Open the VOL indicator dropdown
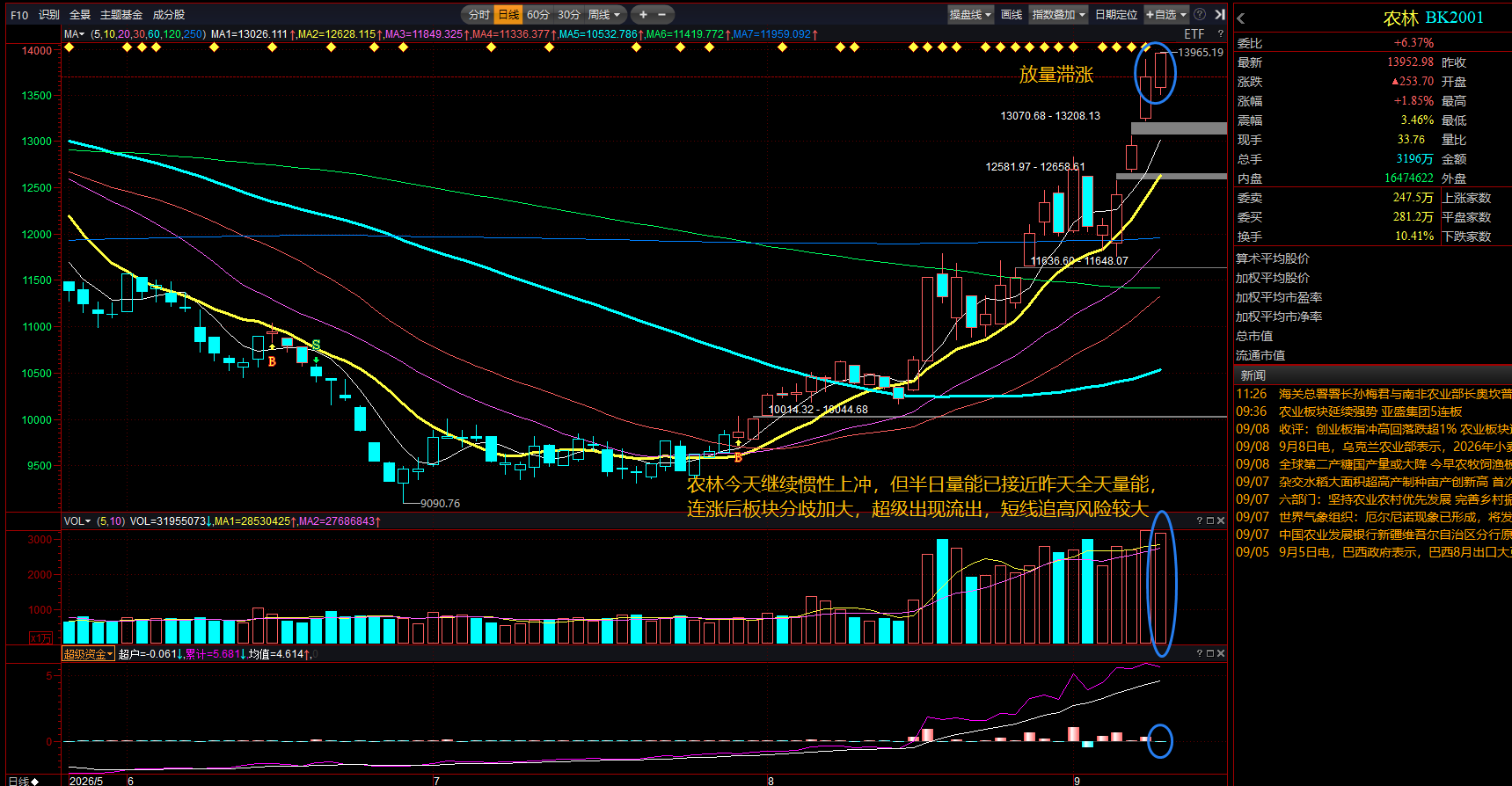 click(77, 521)
